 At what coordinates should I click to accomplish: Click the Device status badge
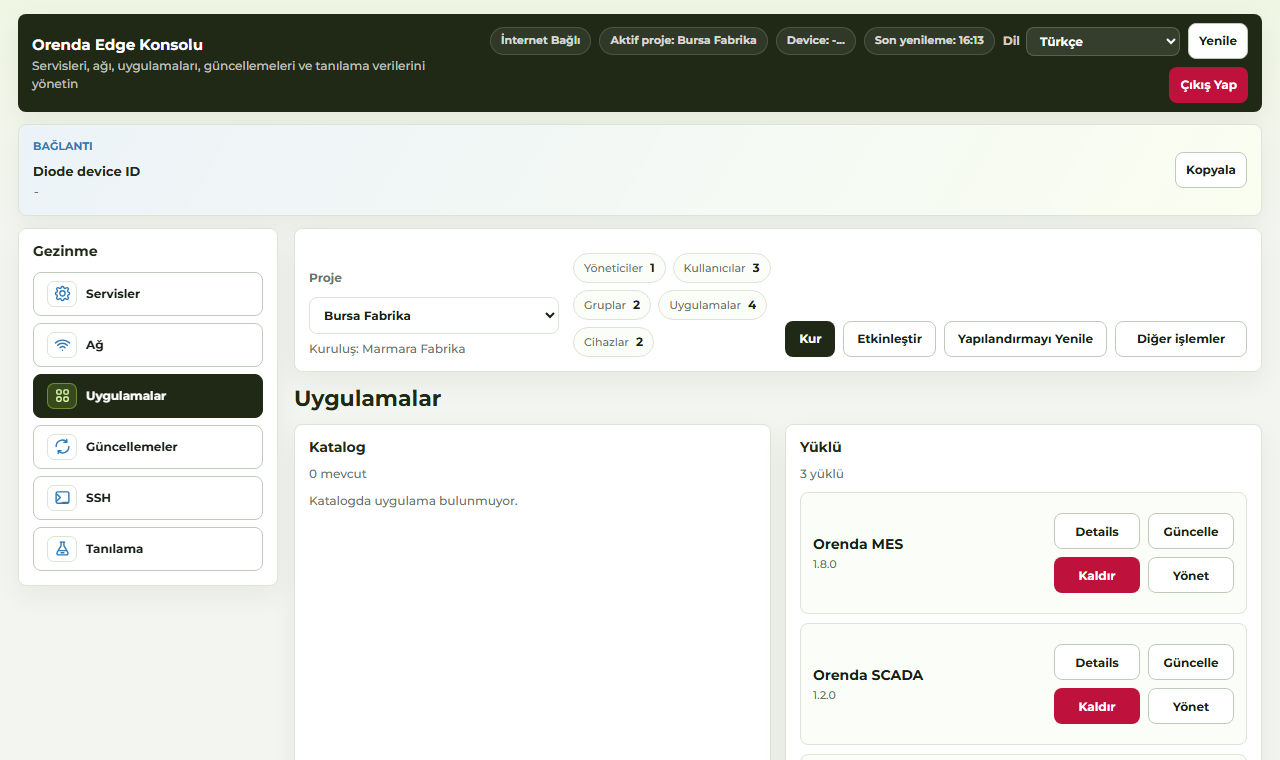click(x=816, y=41)
